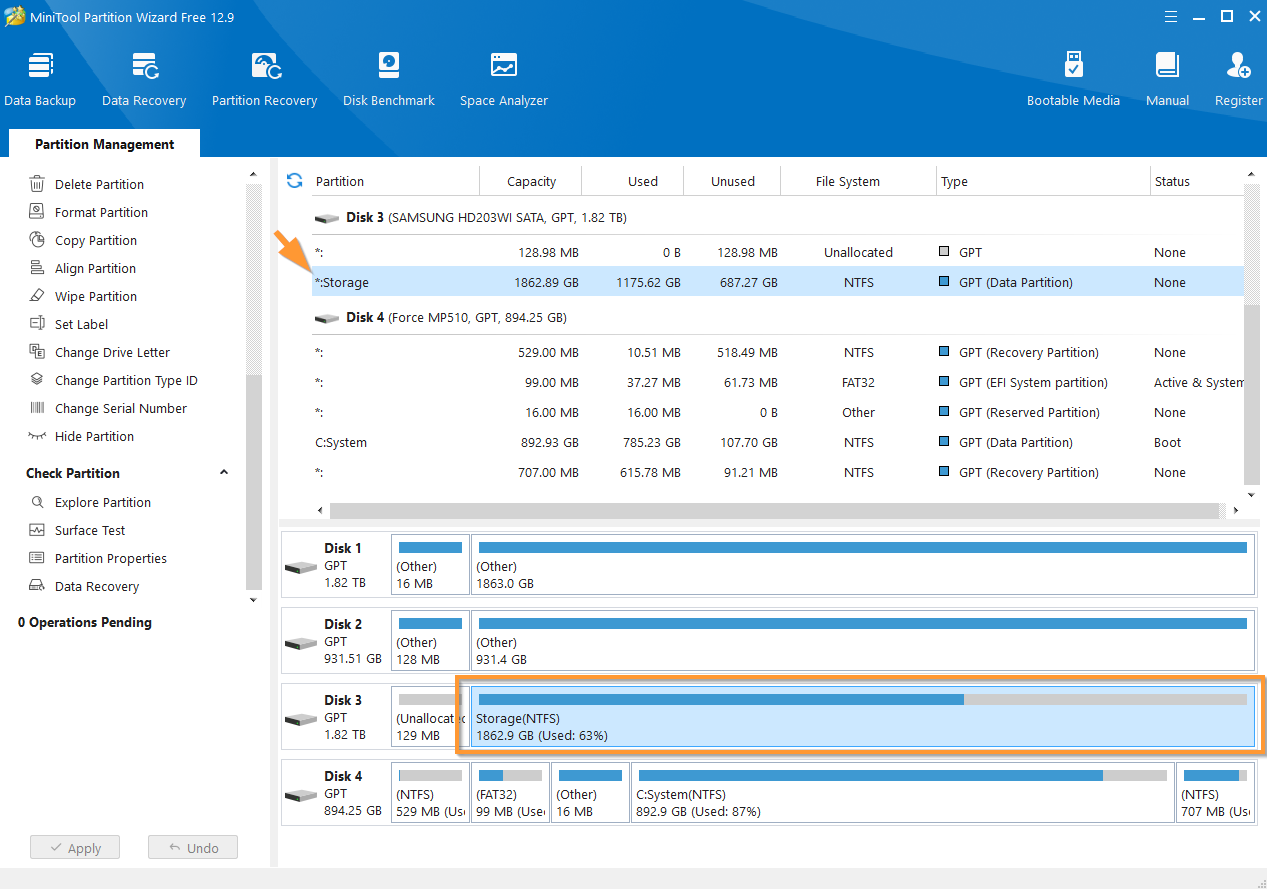Select Disk 1 1863.0 GB Other block

click(x=863, y=565)
